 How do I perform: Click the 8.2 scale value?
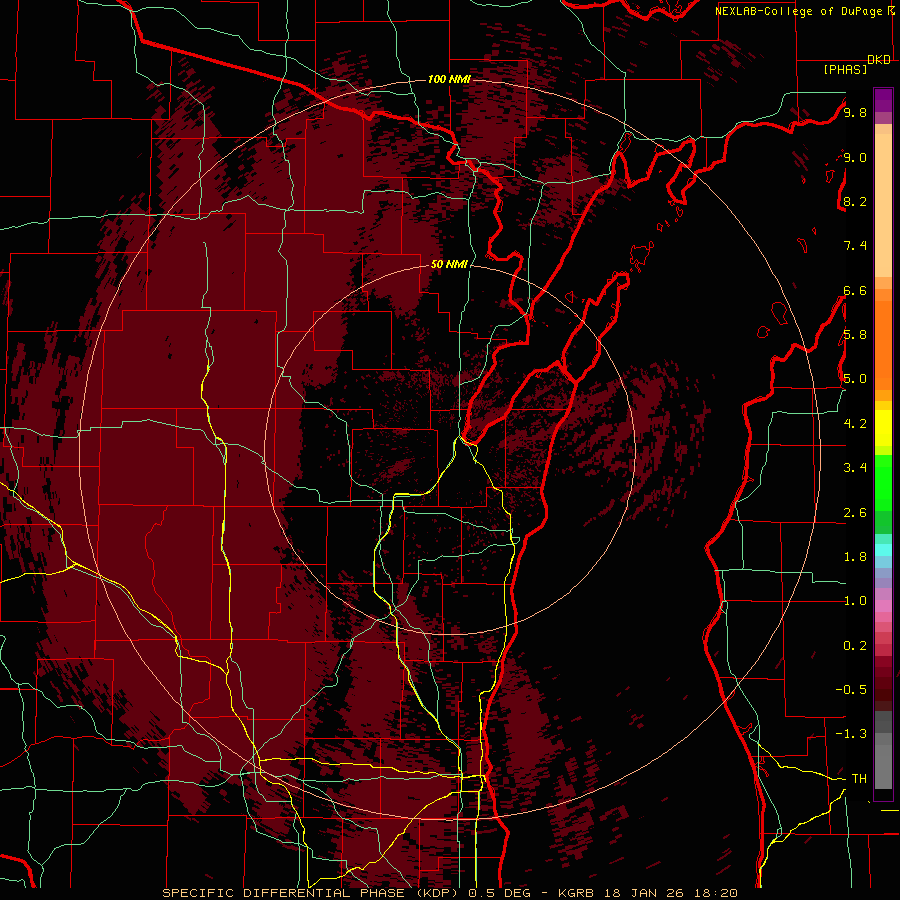click(x=855, y=201)
